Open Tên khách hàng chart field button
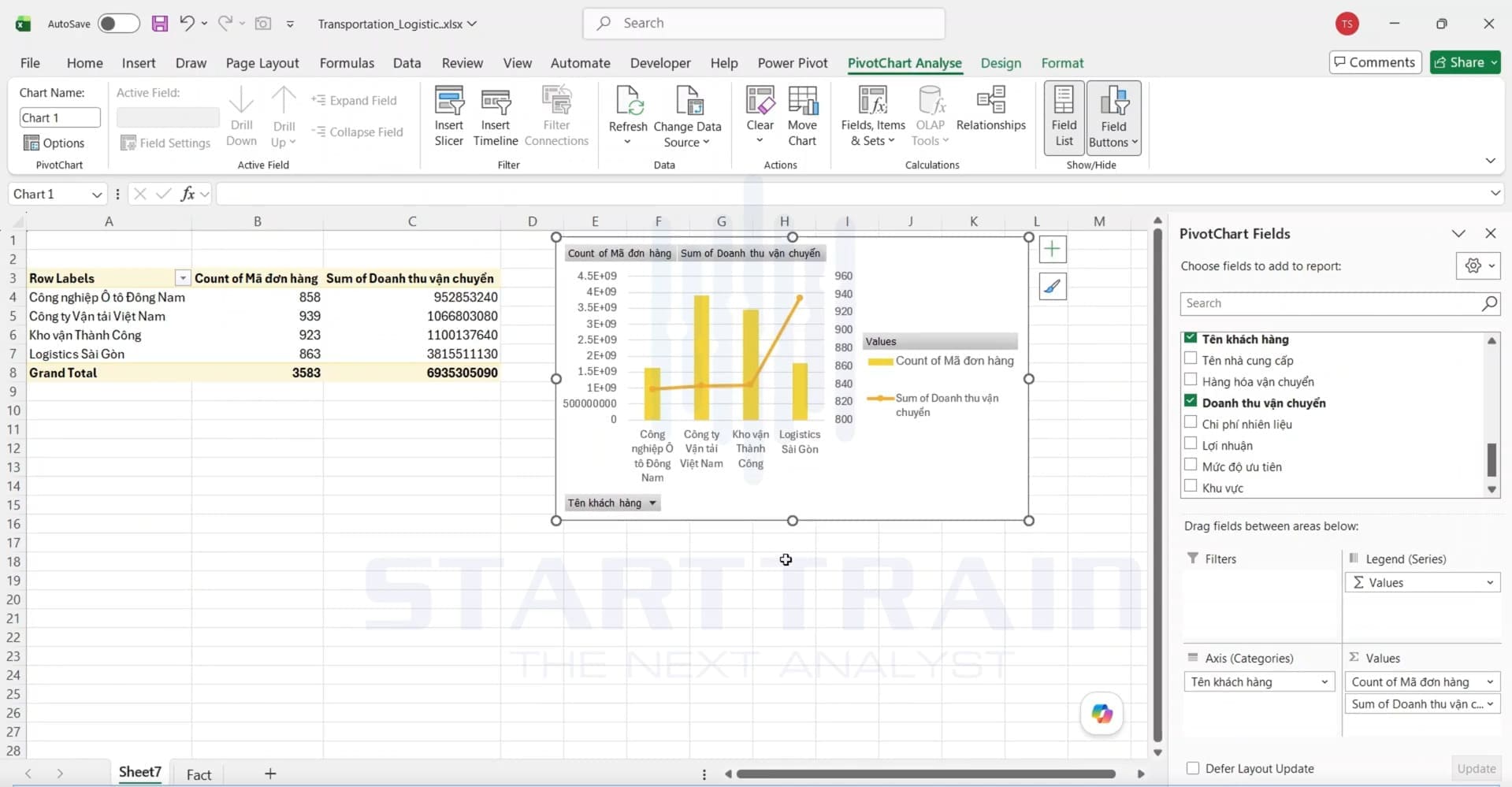 (x=612, y=503)
